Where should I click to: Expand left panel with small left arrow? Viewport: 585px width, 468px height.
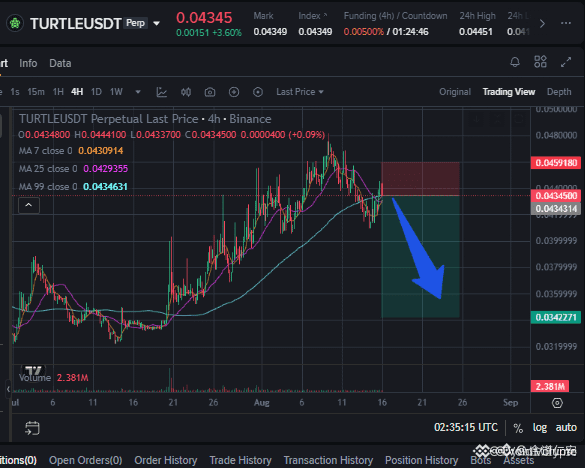click(x=8, y=389)
